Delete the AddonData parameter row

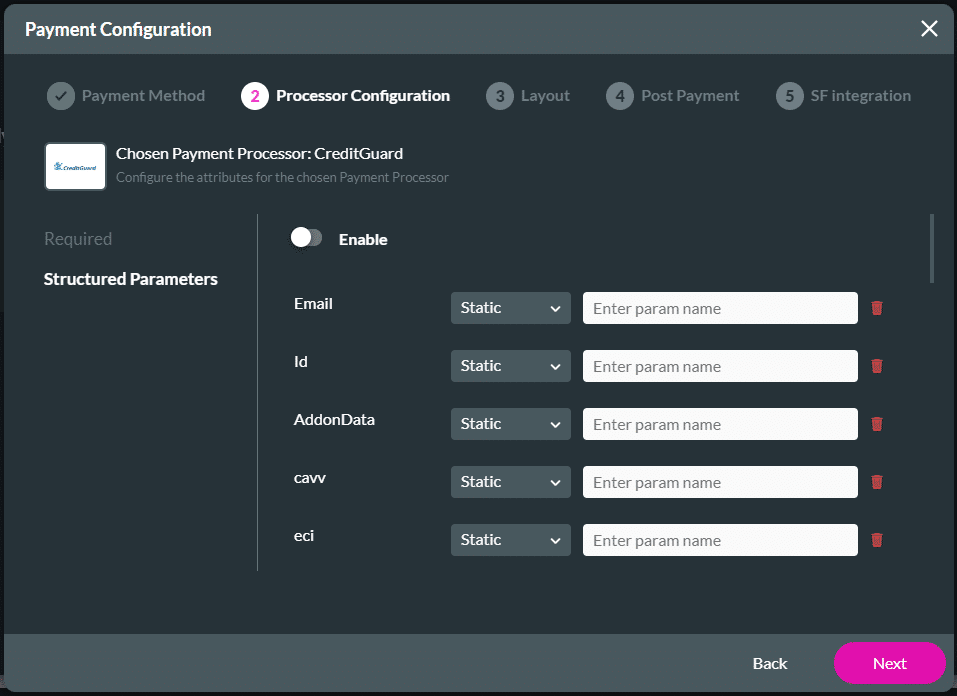coord(877,424)
